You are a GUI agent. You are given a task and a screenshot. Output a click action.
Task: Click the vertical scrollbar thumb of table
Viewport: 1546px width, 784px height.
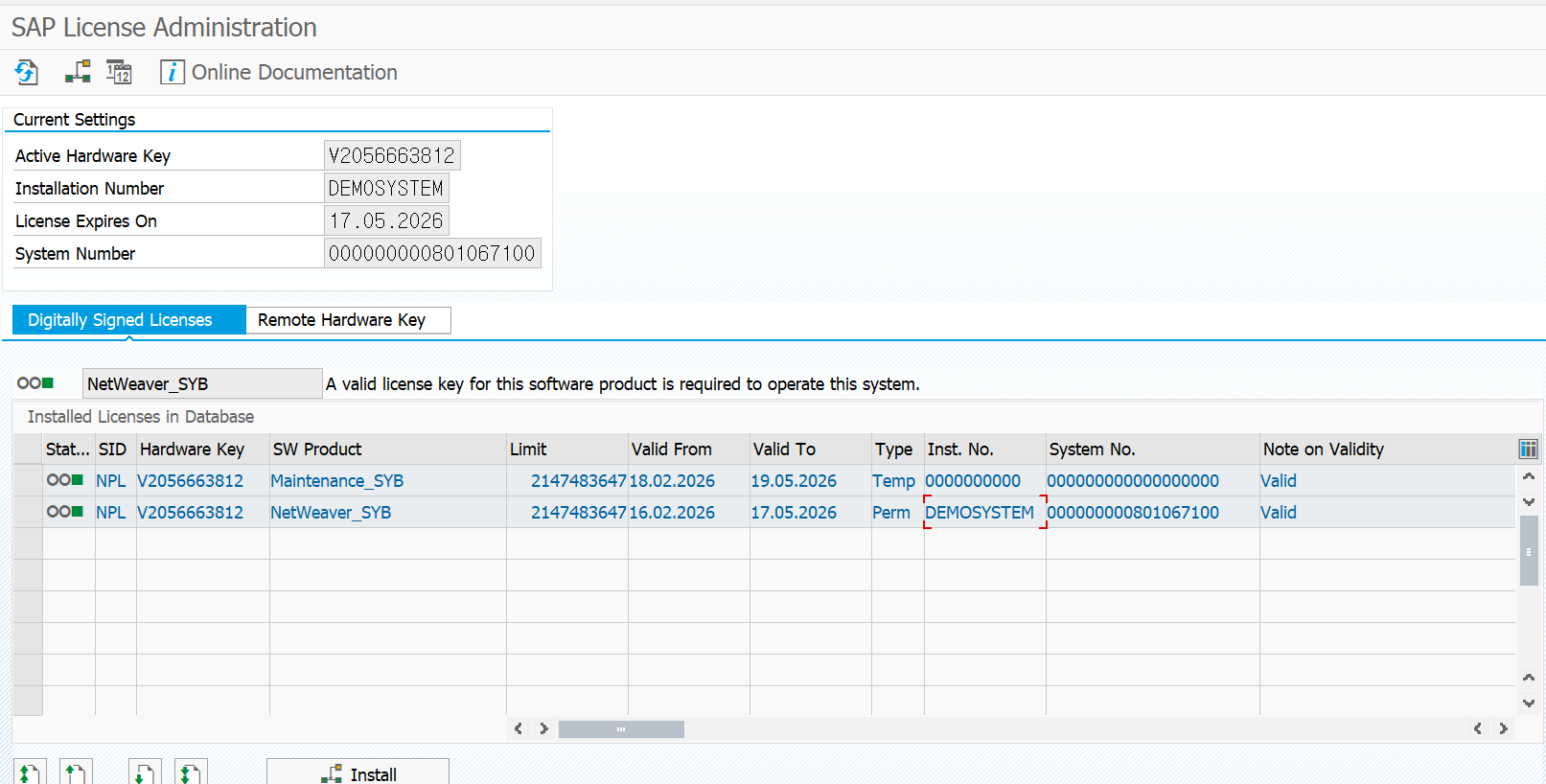(1529, 550)
